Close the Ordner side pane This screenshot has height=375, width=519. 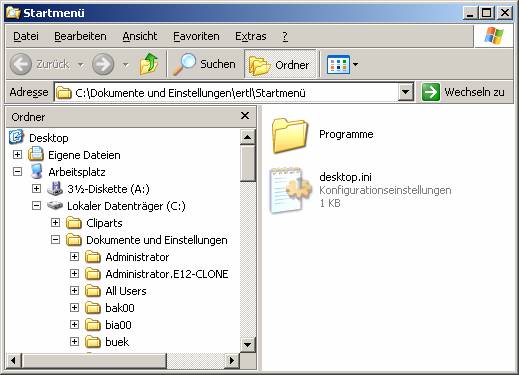tap(245, 116)
